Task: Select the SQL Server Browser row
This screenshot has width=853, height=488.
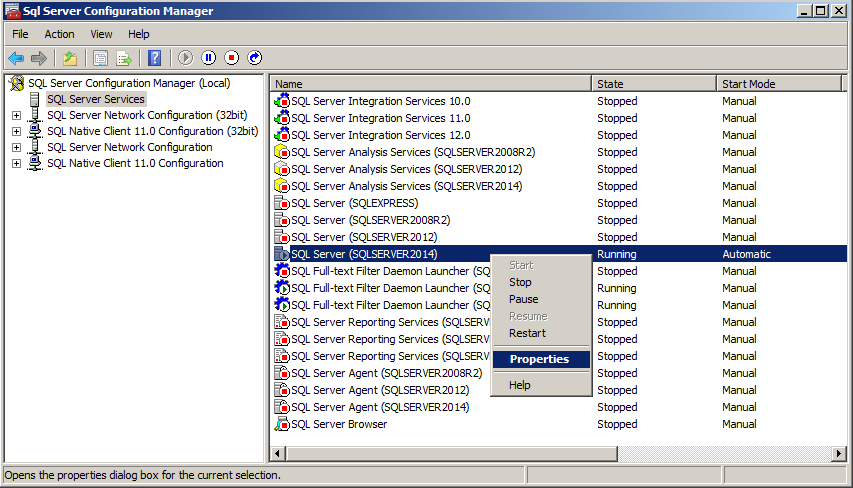Action: coord(558,424)
